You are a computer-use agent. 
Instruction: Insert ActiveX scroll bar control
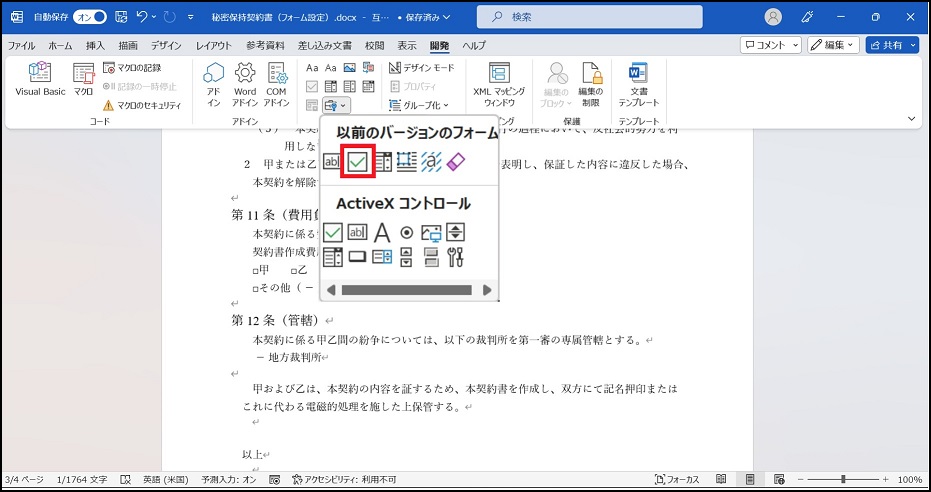tap(407, 257)
